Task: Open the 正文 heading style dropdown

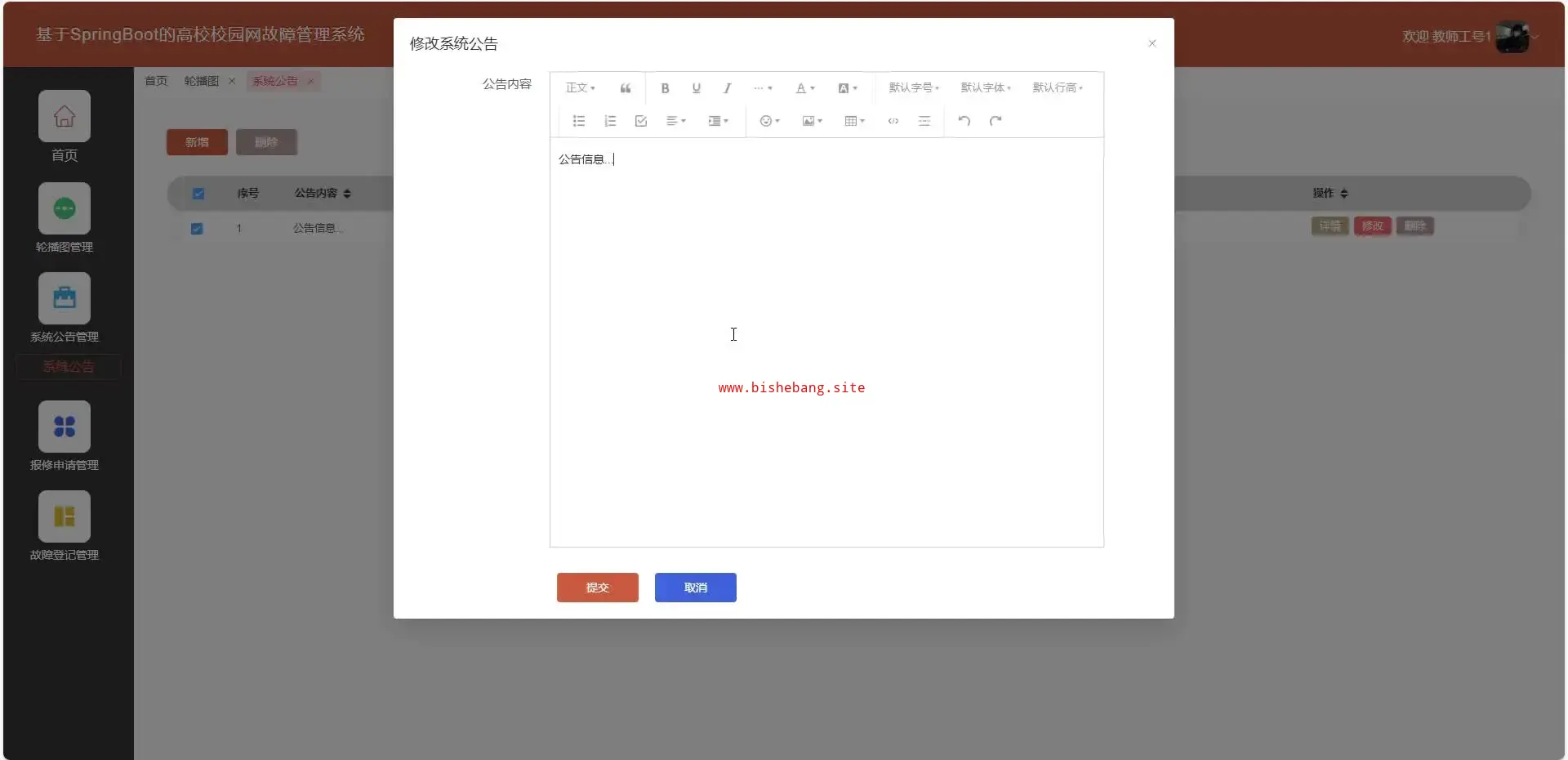Action: (581, 88)
